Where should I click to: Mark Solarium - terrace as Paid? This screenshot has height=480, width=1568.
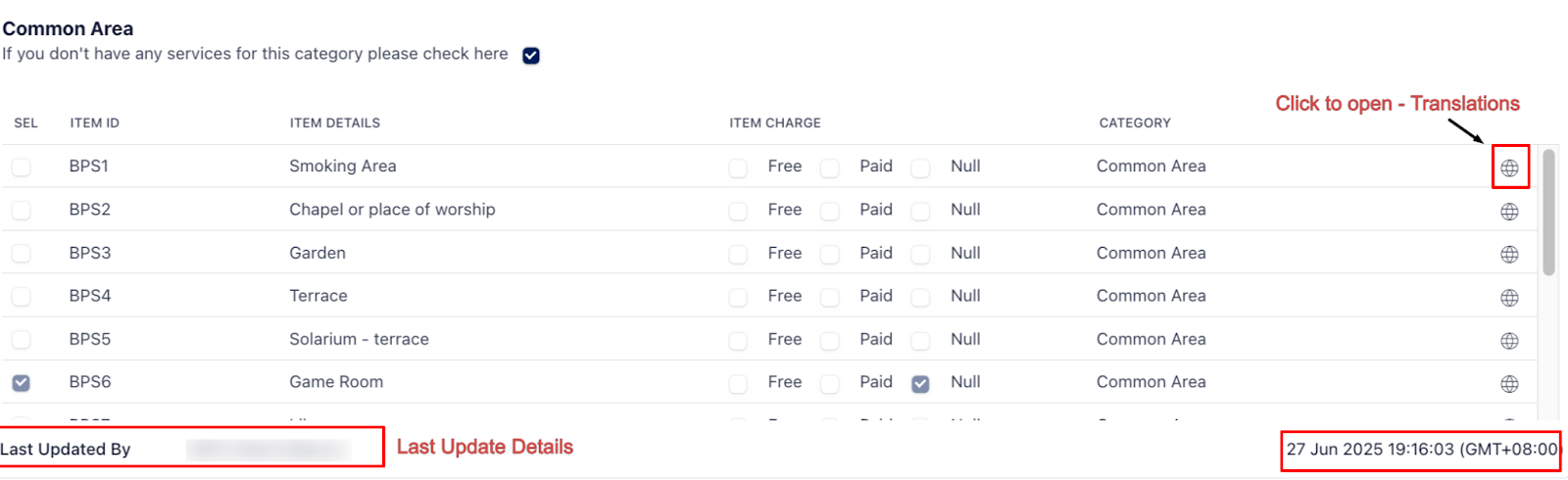[830, 341]
